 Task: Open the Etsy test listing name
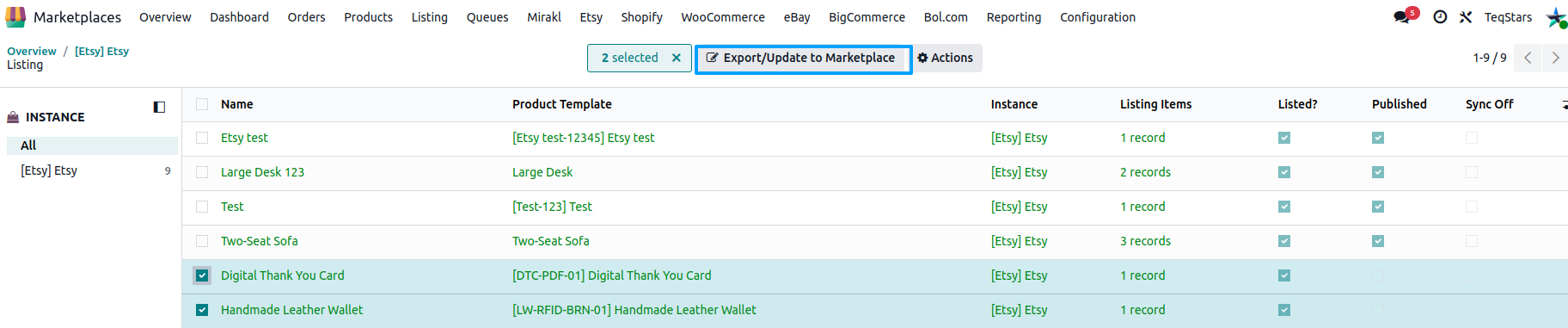point(244,138)
